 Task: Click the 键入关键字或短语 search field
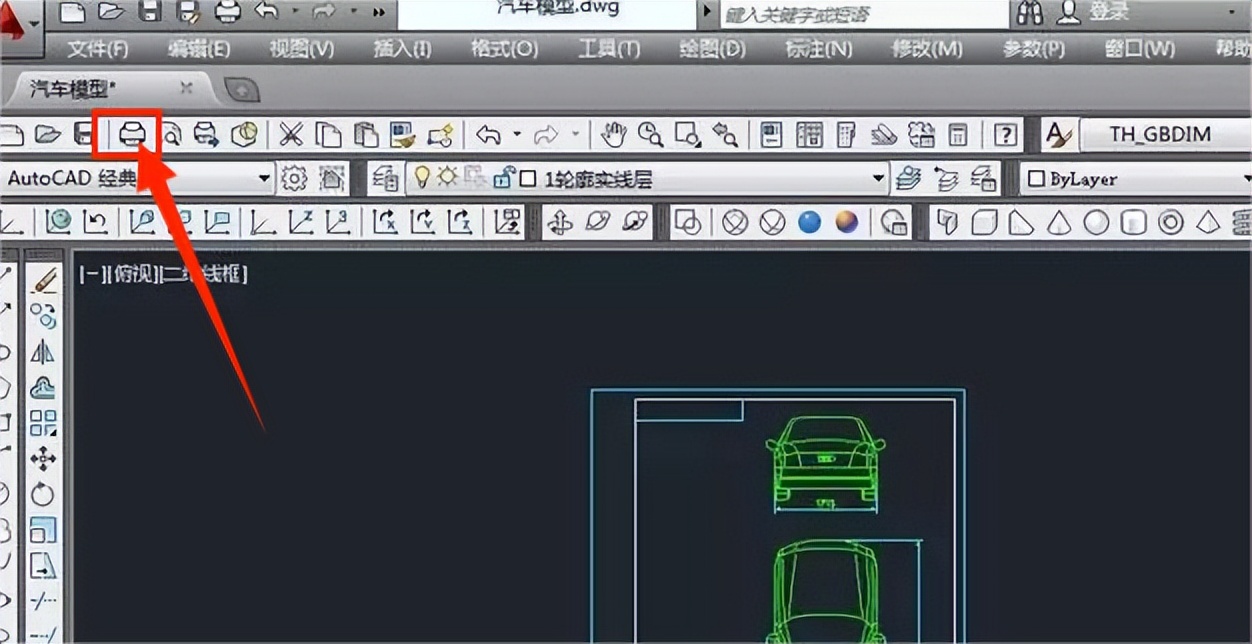pyautogui.click(x=820, y=12)
